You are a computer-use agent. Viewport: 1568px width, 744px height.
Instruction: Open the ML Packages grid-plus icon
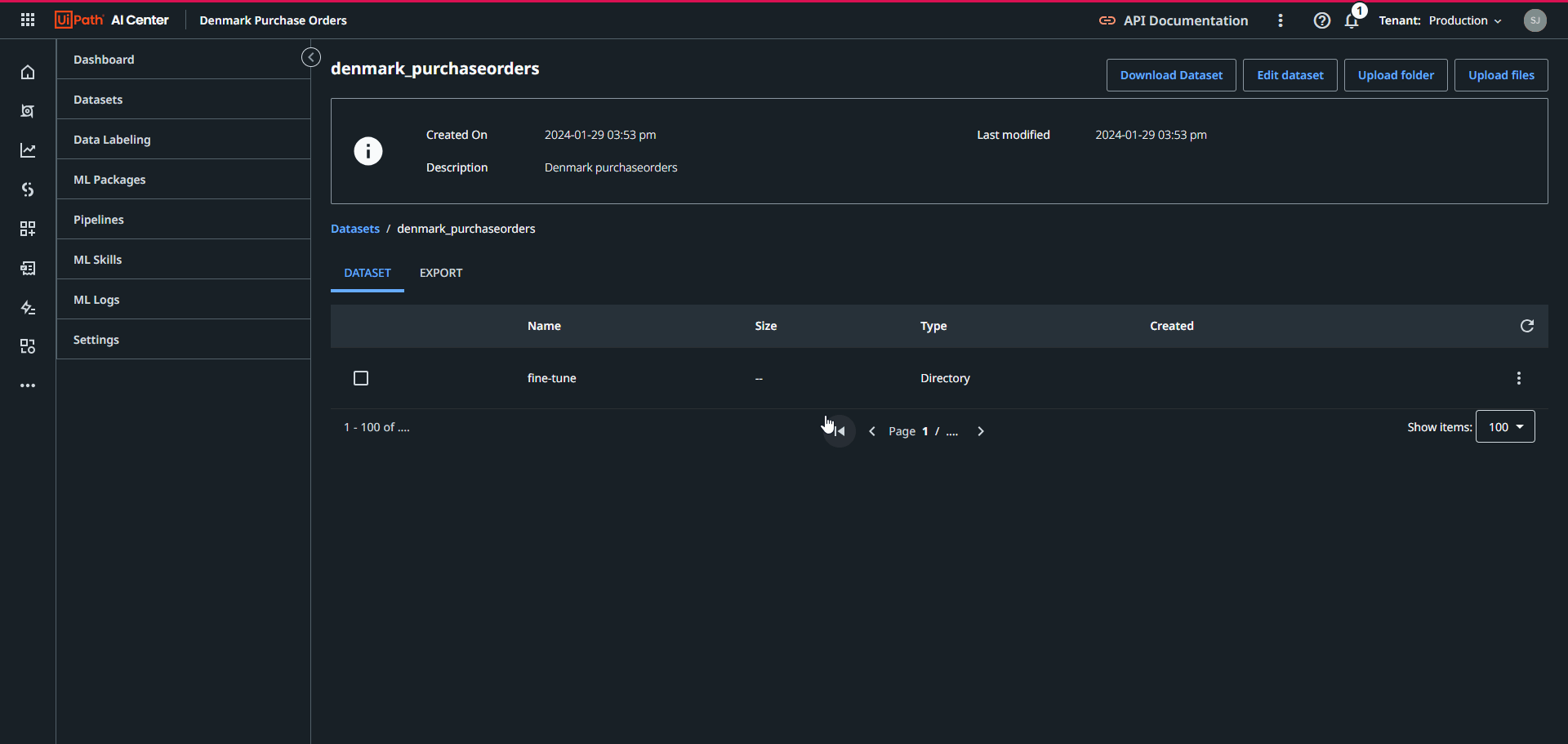(x=28, y=229)
